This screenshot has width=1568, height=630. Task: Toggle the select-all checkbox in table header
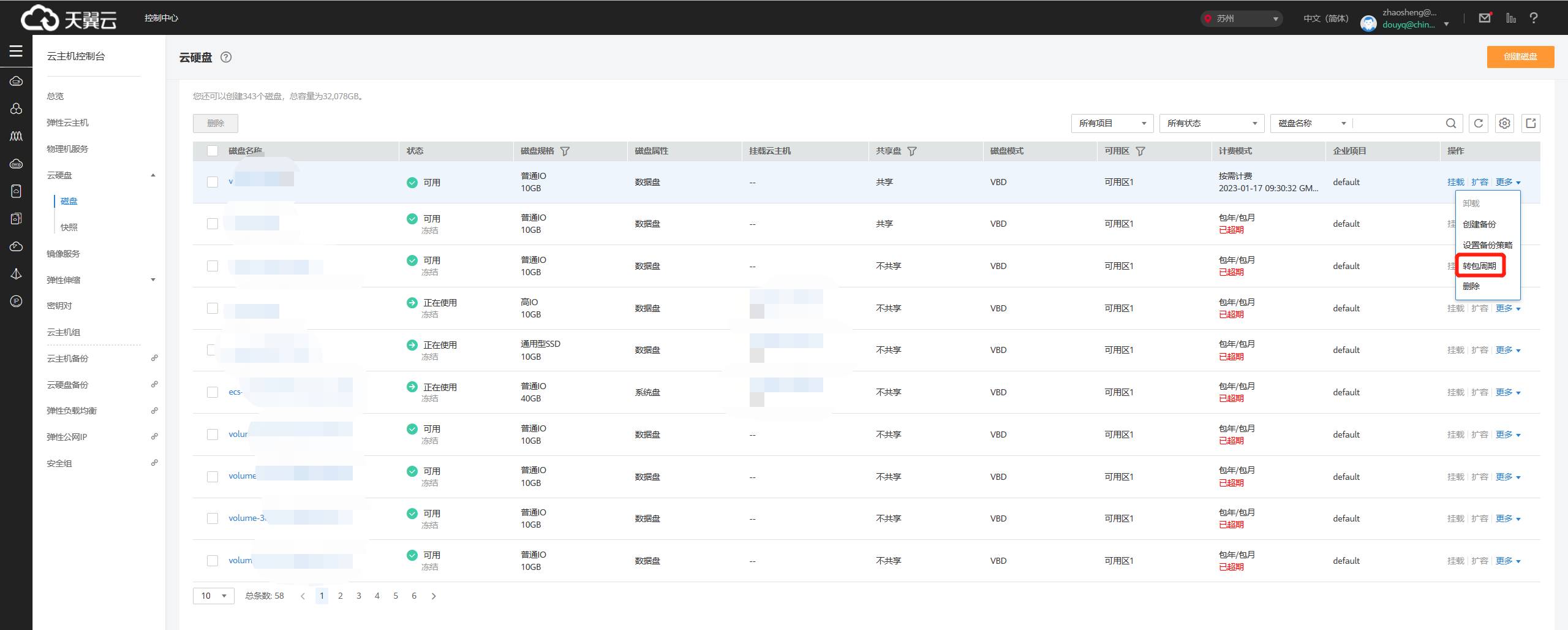tap(213, 151)
